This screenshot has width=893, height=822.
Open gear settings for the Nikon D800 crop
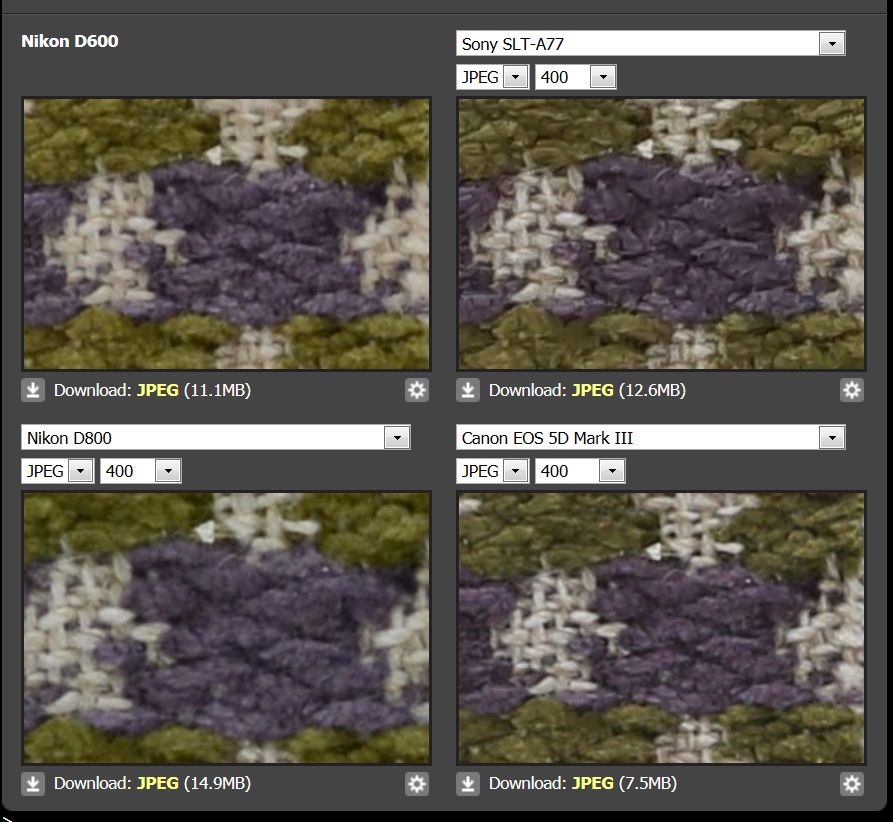417,784
